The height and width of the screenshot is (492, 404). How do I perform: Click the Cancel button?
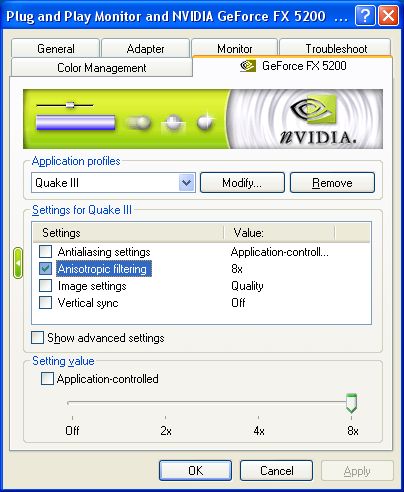pos(276,471)
